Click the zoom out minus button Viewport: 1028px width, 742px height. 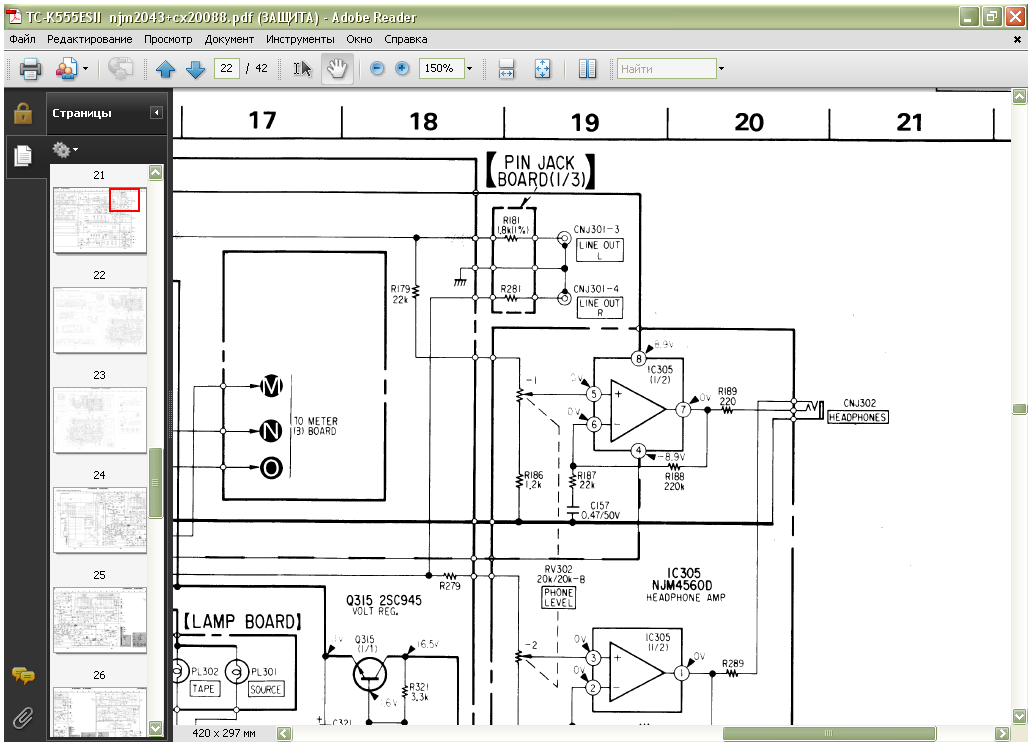pyautogui.click(x=377, y=68)
